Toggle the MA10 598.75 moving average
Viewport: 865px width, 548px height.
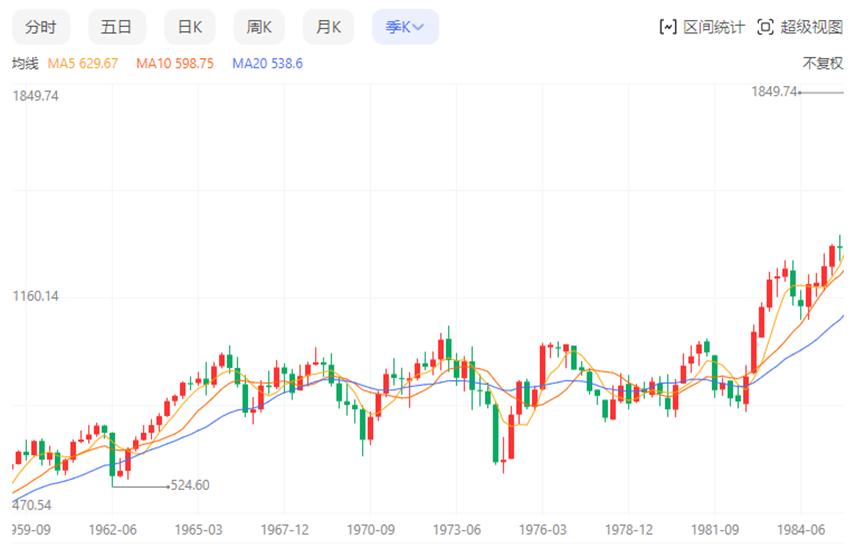(x=175, y=63)
